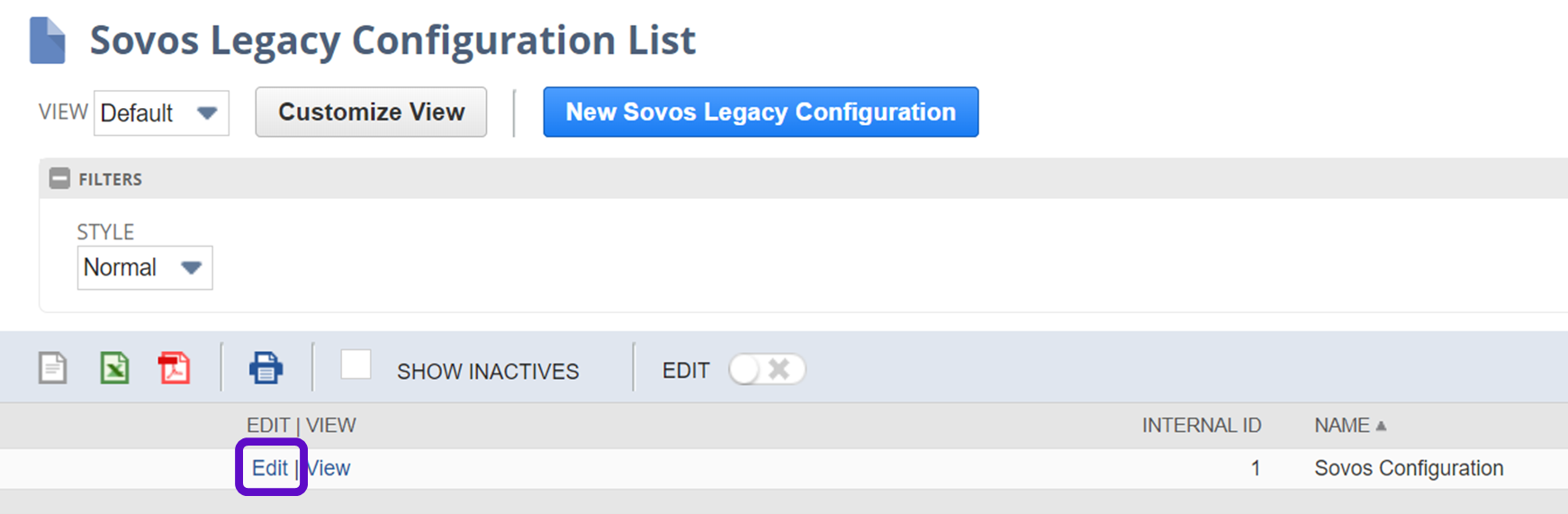Image resolution: width=1568 pixels, height=514 pixels.
Task: Open the Style dropdown set to Normal
Action: pos(144,268)
